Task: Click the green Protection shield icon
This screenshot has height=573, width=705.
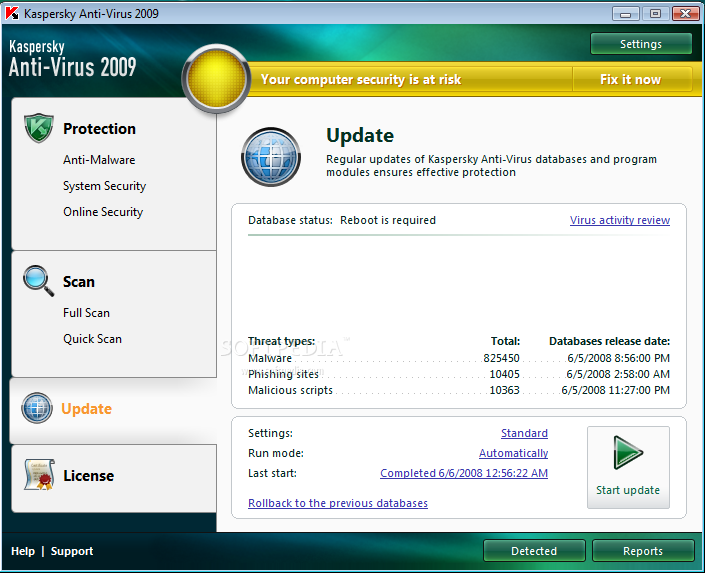Action: 39,128
